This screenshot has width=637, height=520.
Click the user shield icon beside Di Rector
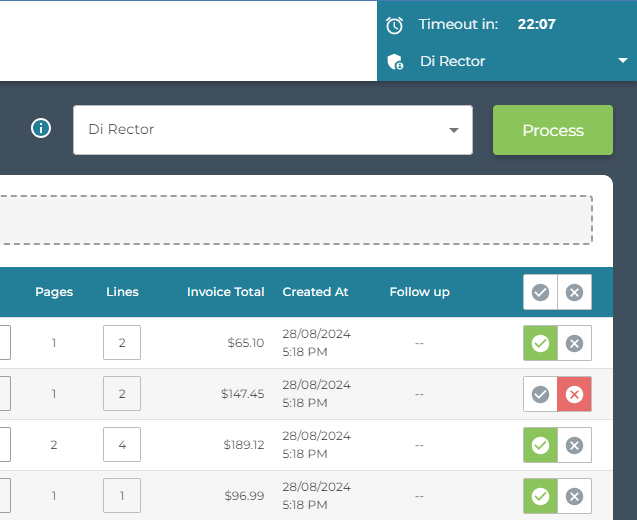pyautogui.click(x=395, y=62)
